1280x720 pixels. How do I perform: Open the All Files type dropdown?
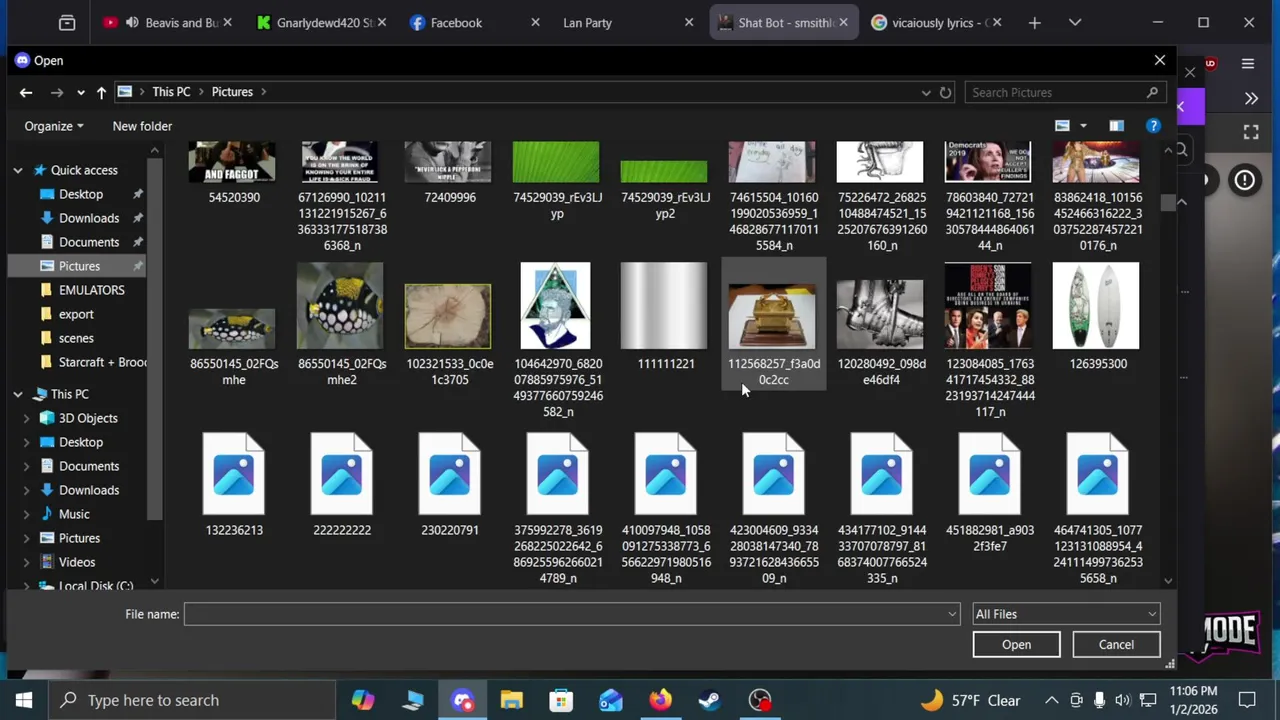tap(1066, 614)
